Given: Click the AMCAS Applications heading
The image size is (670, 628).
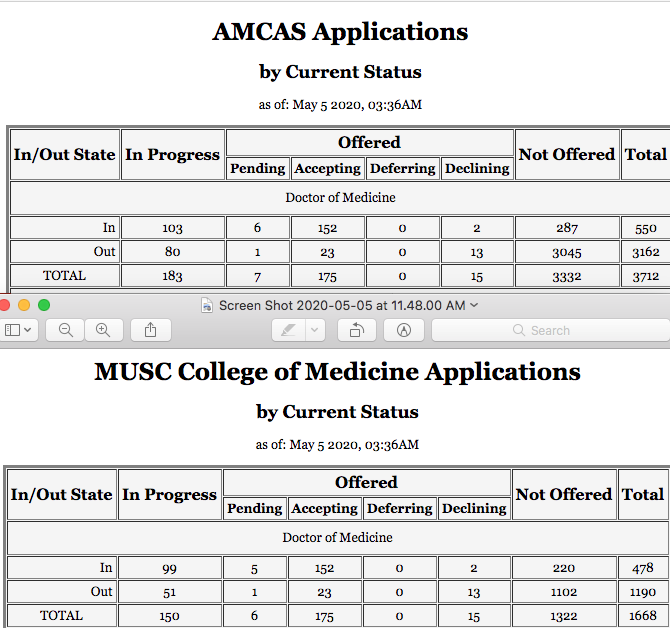Looking at the screenshot, I should click(x=340, y=32).
